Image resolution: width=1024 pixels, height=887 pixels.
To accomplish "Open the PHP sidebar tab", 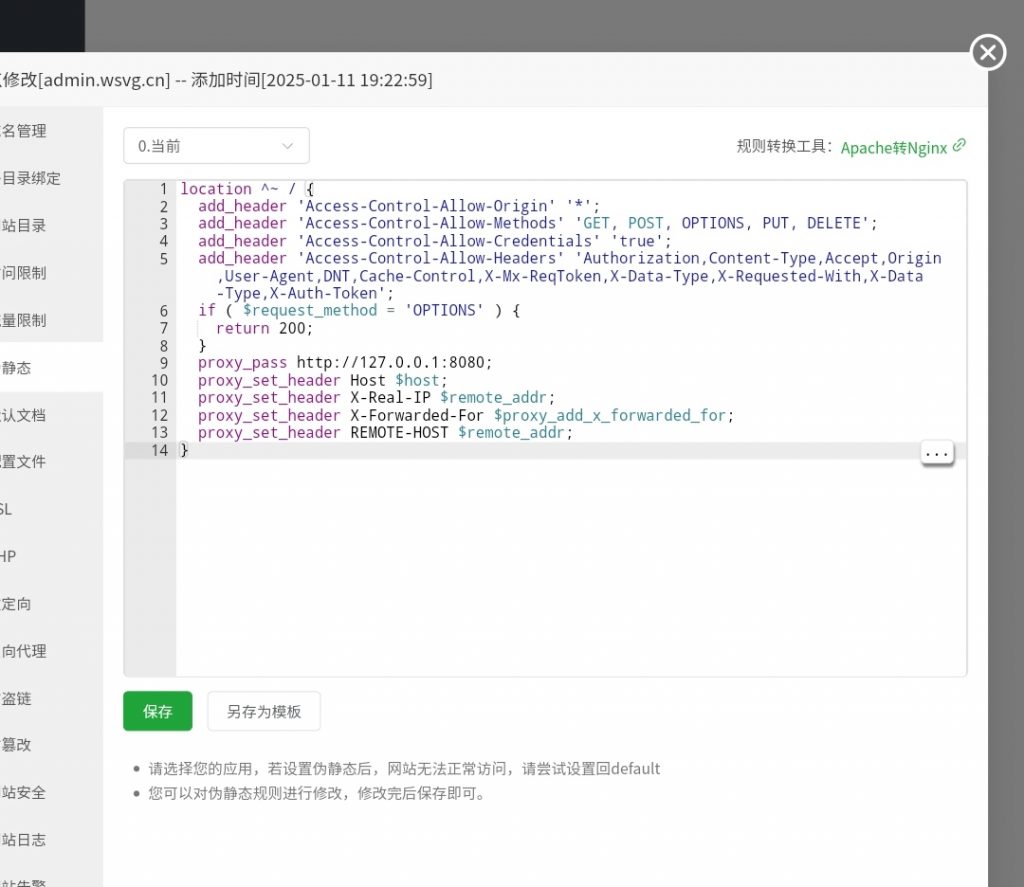I will click(x=9, y=556).
